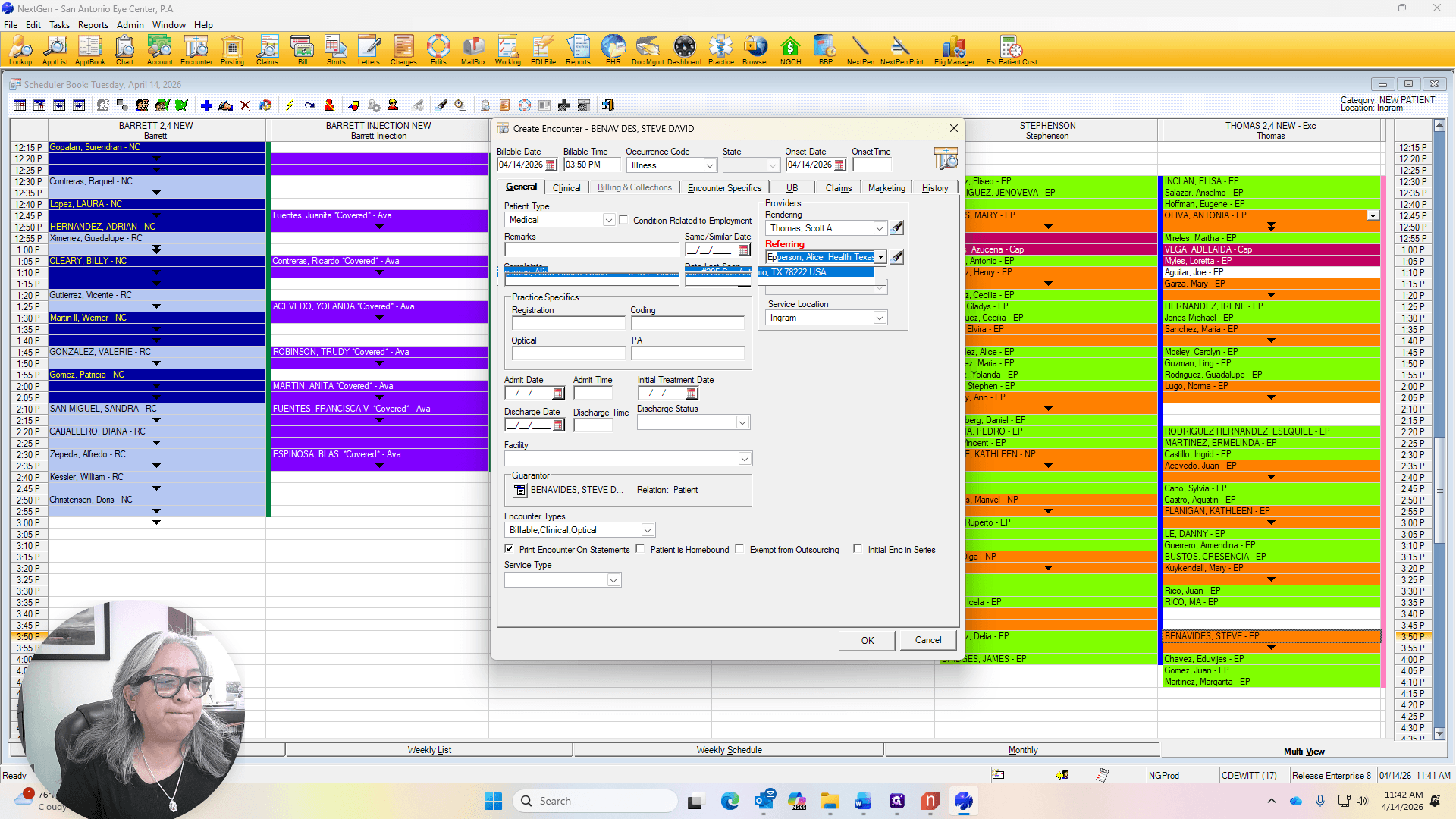Image resolution: width=1456 pixels, height=819 pixels.
Task: Switch to the Monthly view
Action: click(x=1022, y=750)
